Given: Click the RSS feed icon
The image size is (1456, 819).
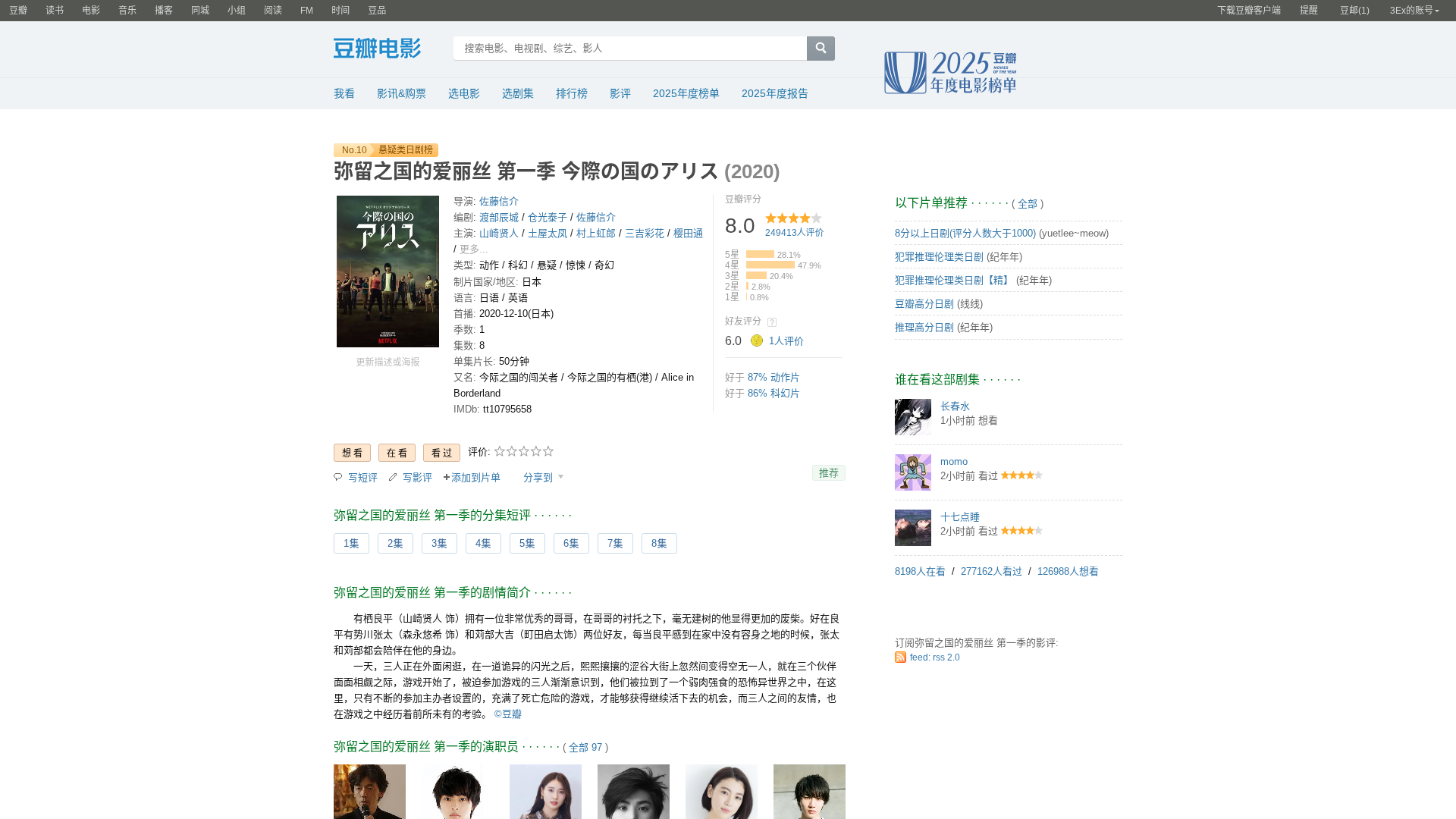Looking at the screenshot, I should point(900,657).
